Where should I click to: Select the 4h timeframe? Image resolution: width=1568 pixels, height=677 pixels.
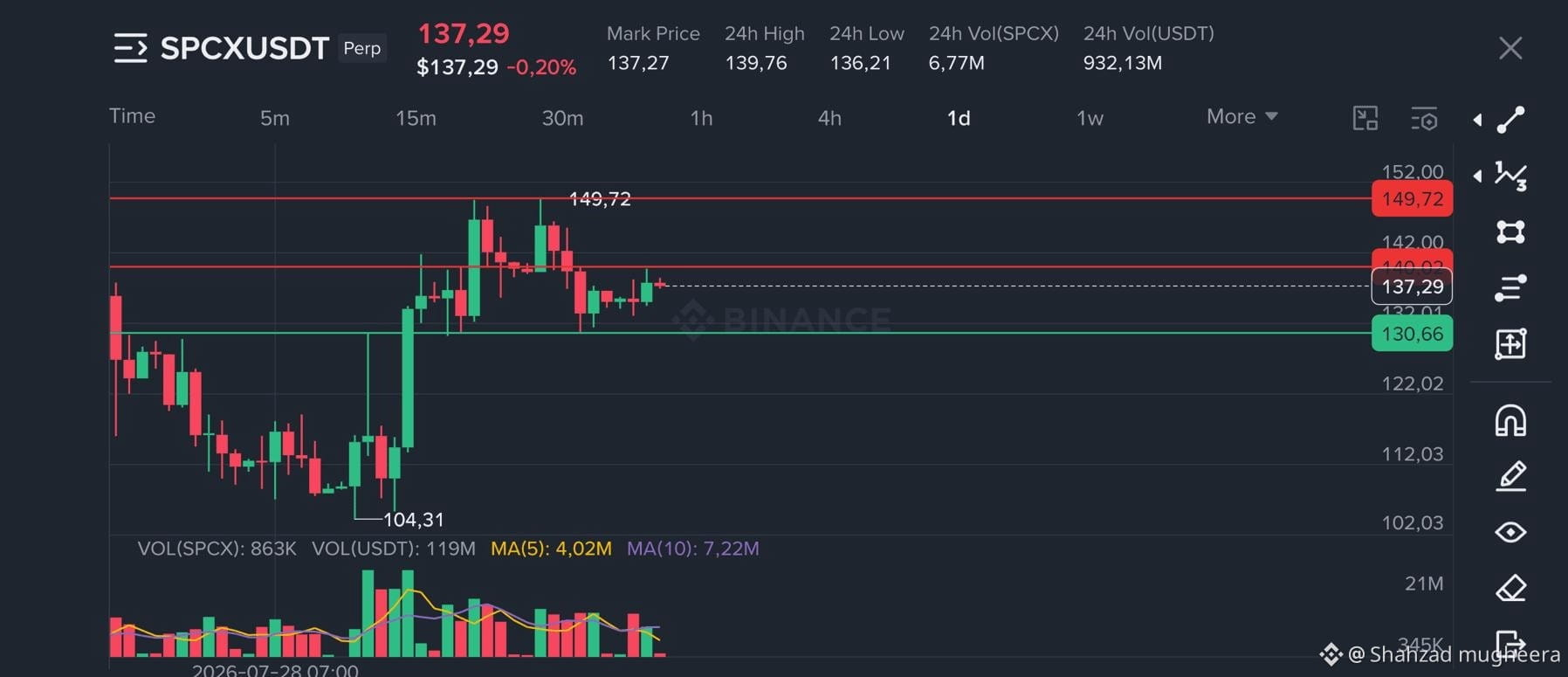tap(829, 118)
